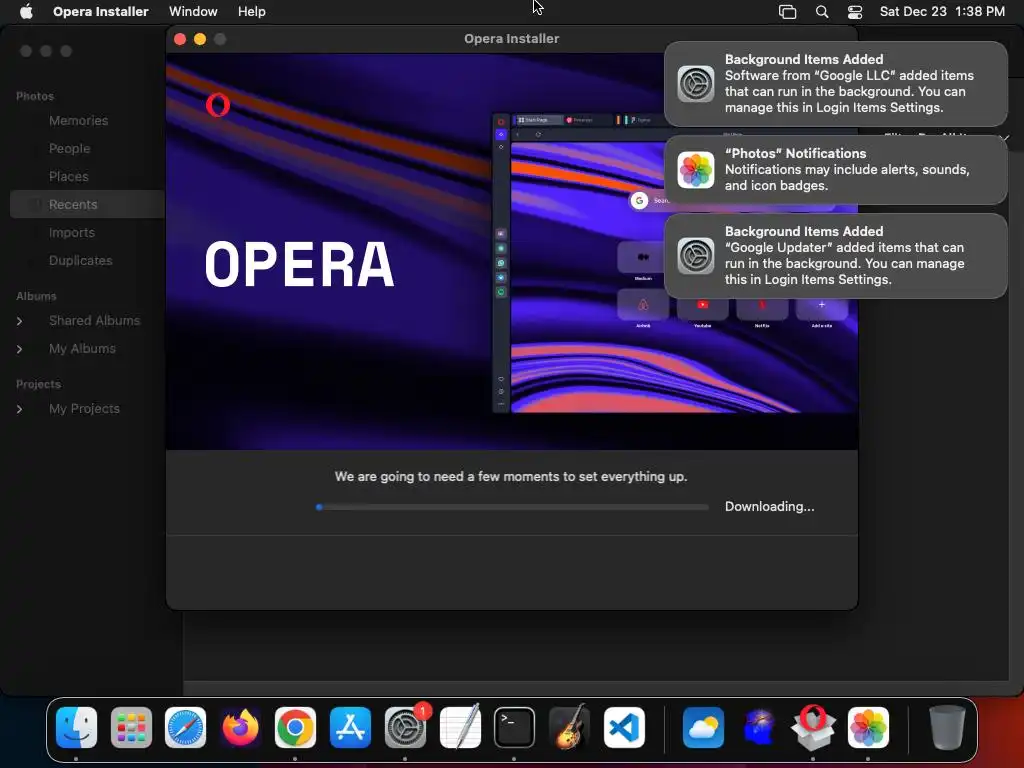
Task: Open the Opera Installer app menu
Action: (x=101, y=12)
